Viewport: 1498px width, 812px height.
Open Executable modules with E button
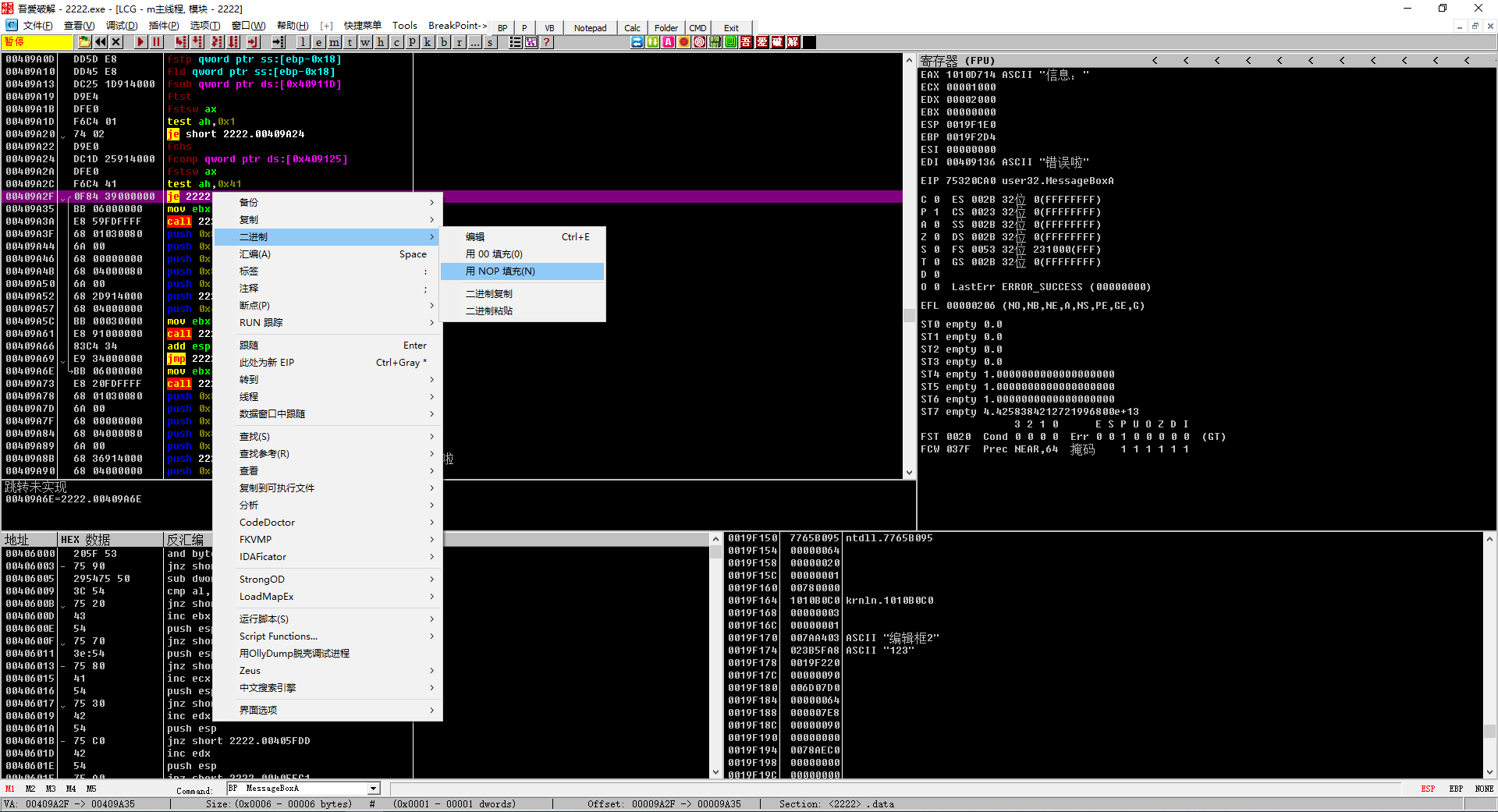point(318,42)
